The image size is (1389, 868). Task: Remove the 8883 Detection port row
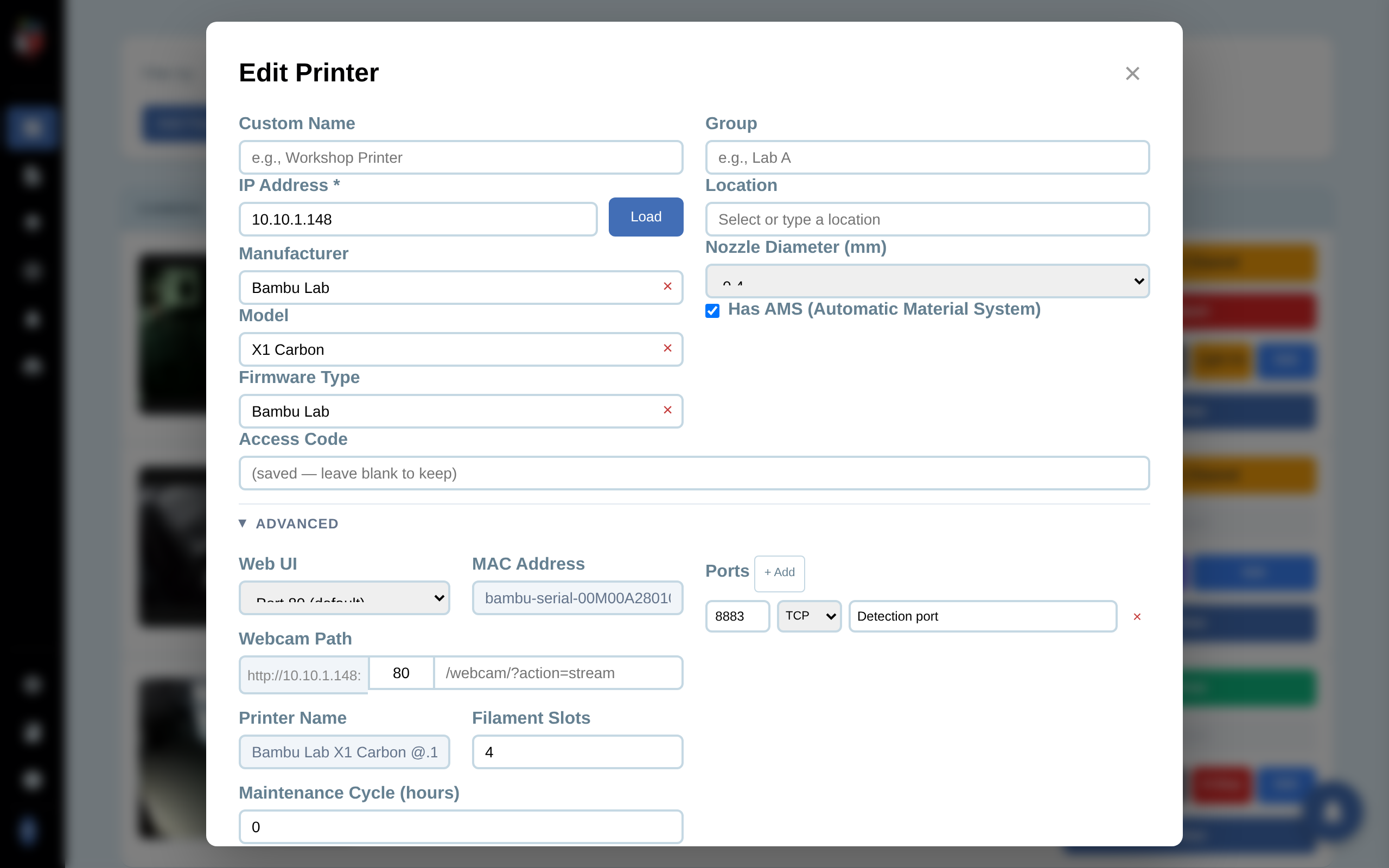tap(1137, 617)
